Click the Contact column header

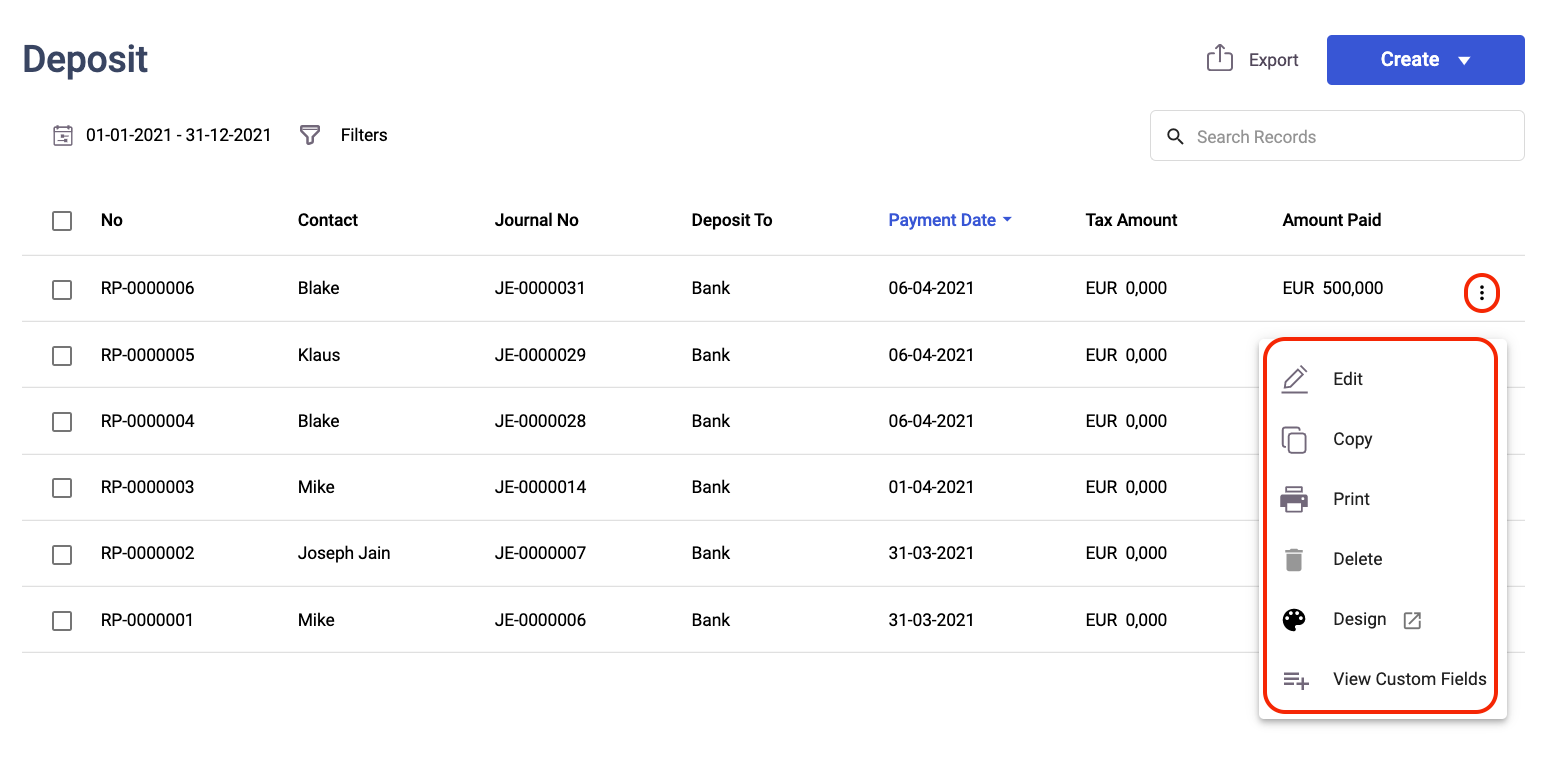[x=327, y=220]
